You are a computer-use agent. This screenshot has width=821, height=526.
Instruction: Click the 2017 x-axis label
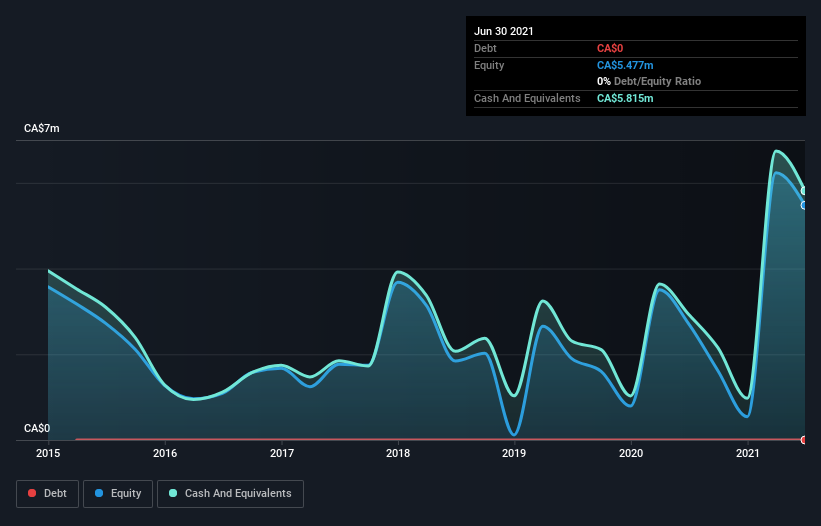pyautogui.click(x=282, y=453)
